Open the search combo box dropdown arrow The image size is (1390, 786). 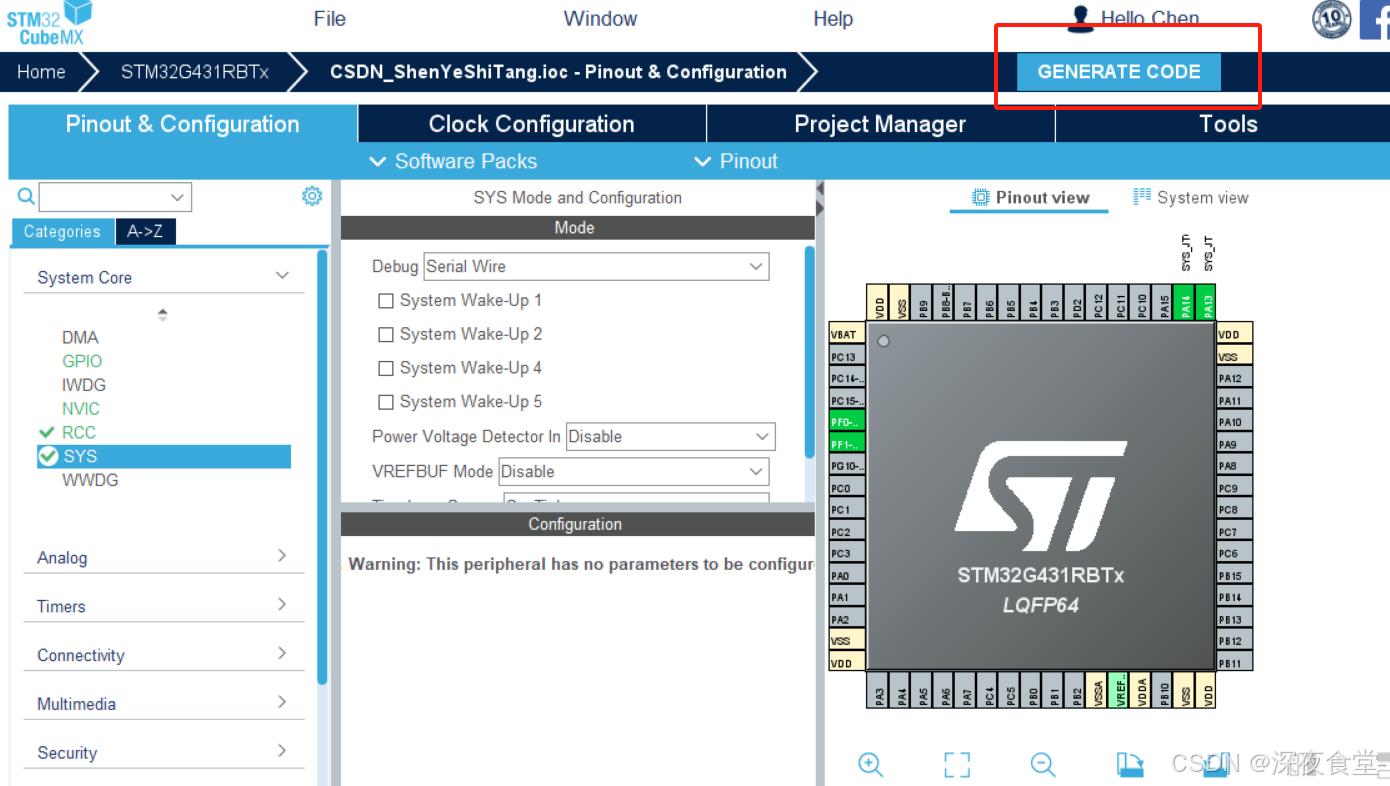point(178,197)
